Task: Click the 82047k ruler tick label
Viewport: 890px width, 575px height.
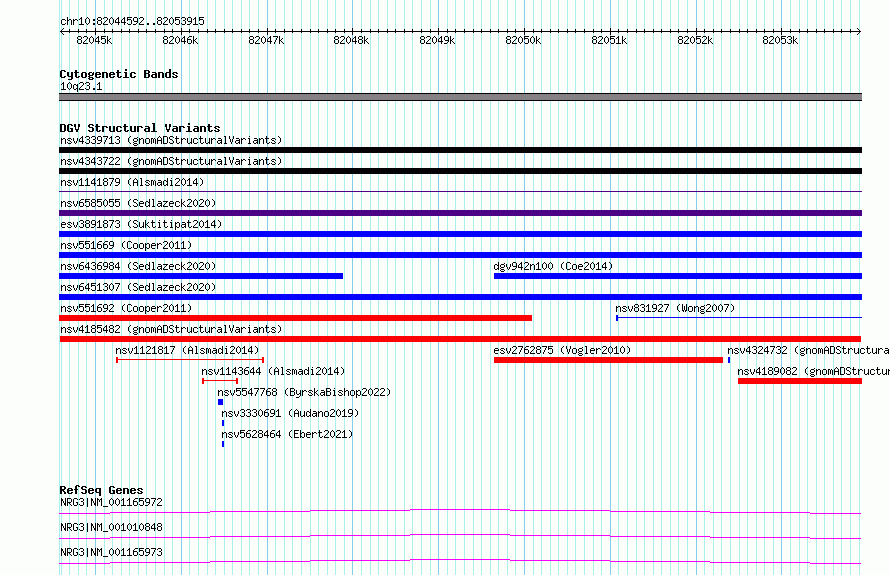Action: [266, 40]
